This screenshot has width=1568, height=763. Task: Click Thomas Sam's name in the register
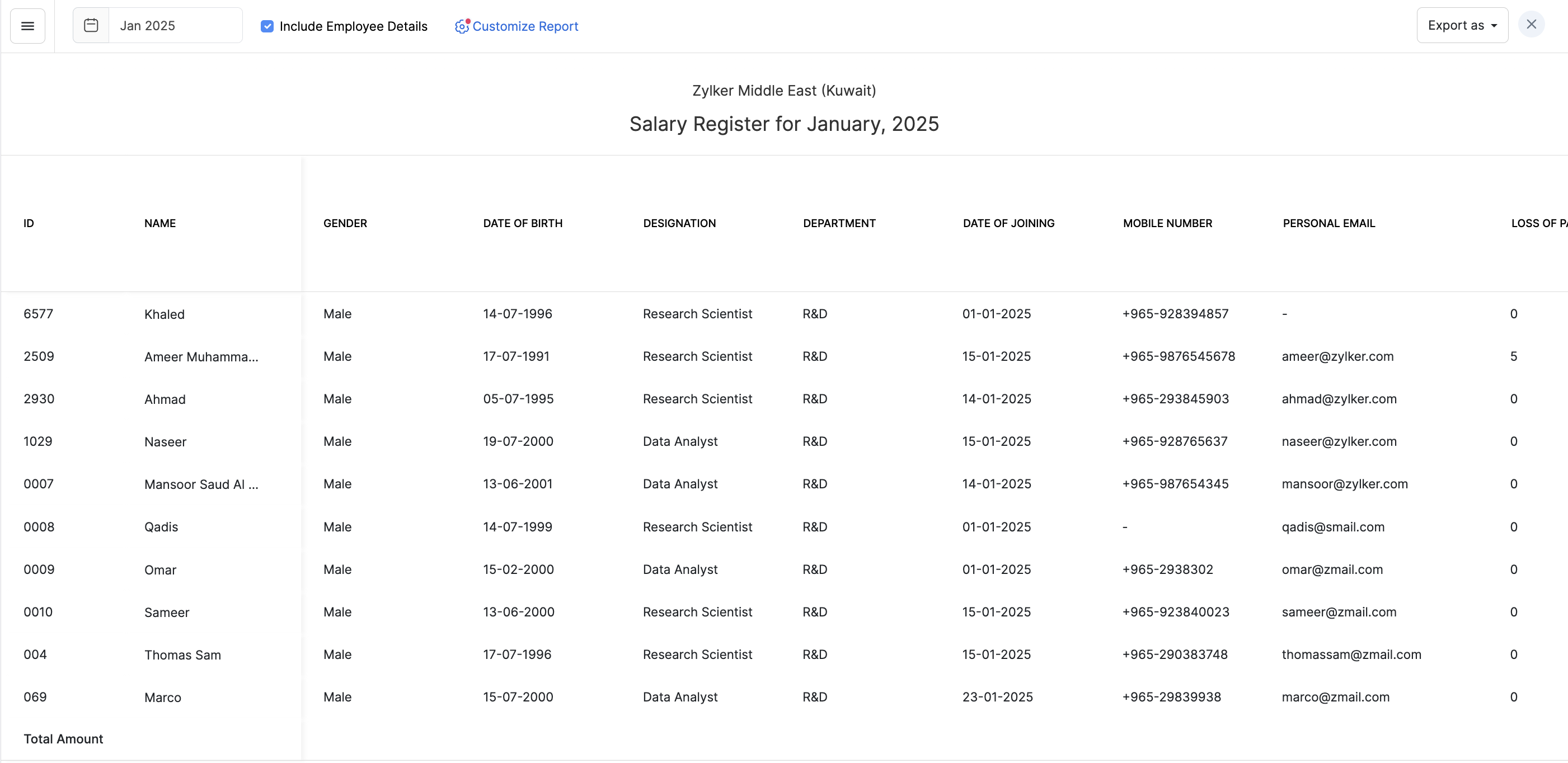pyautogui.click(x=182, y=655)
